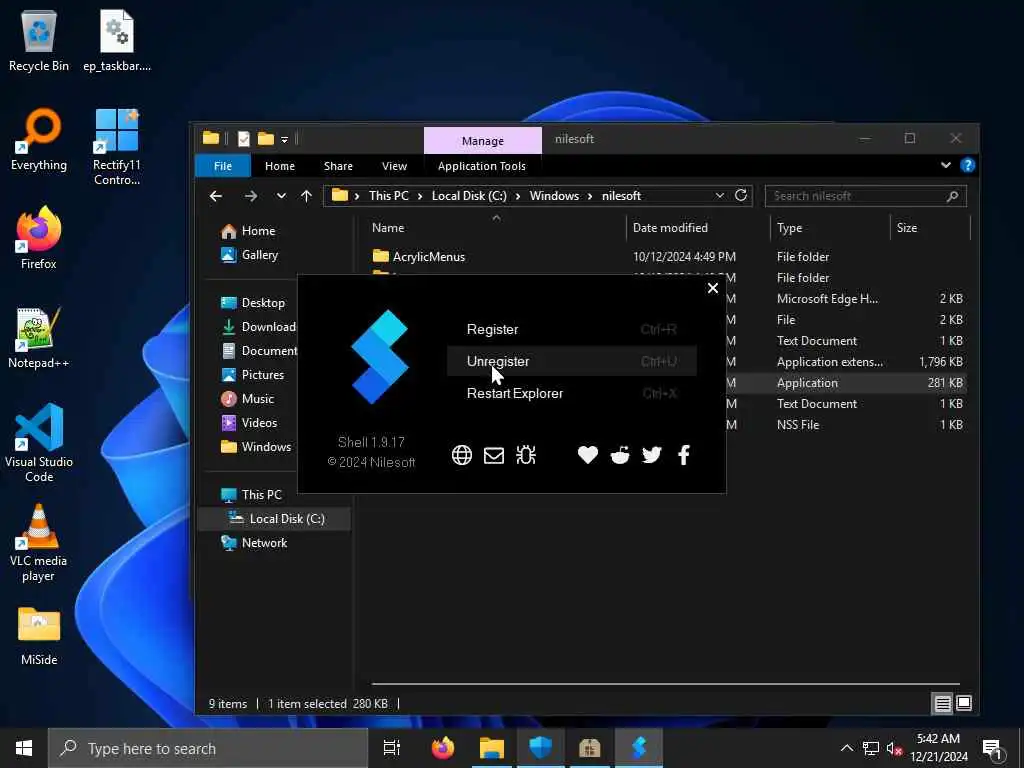Open the recent locations dropdown

(x=281, y=196)
